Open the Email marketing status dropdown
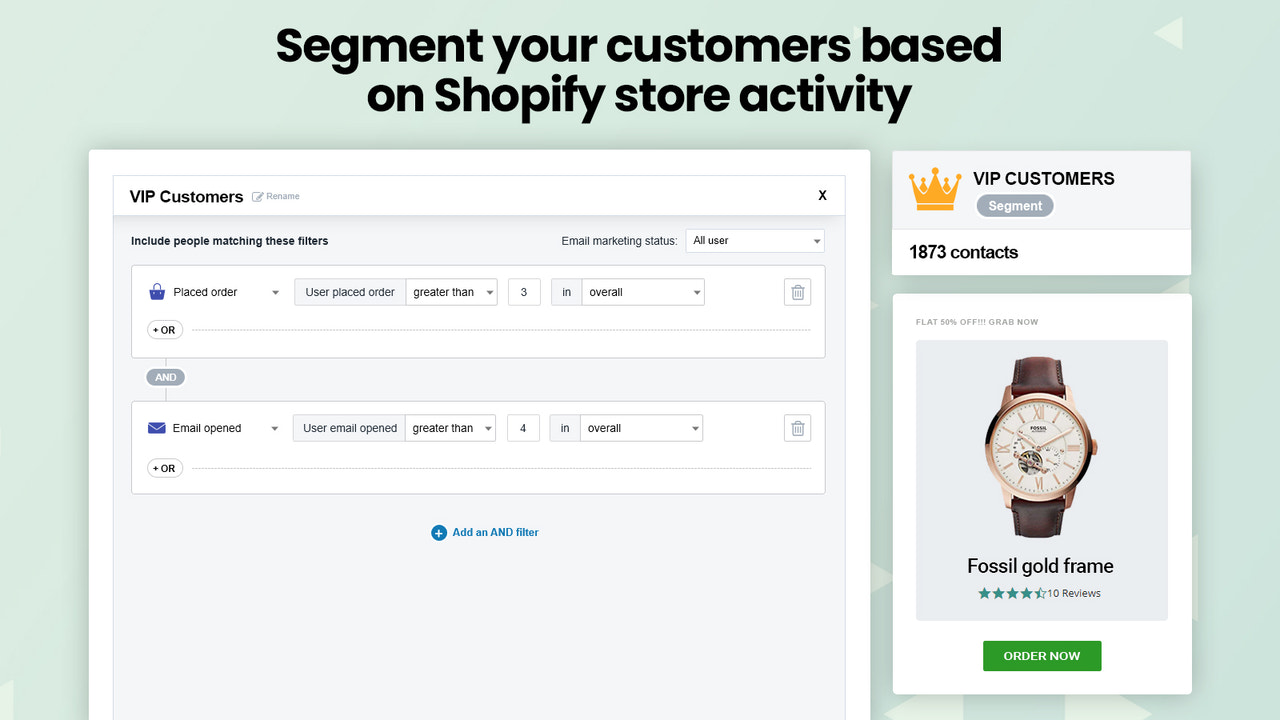The image size is (1280, 720). [755, 241]
